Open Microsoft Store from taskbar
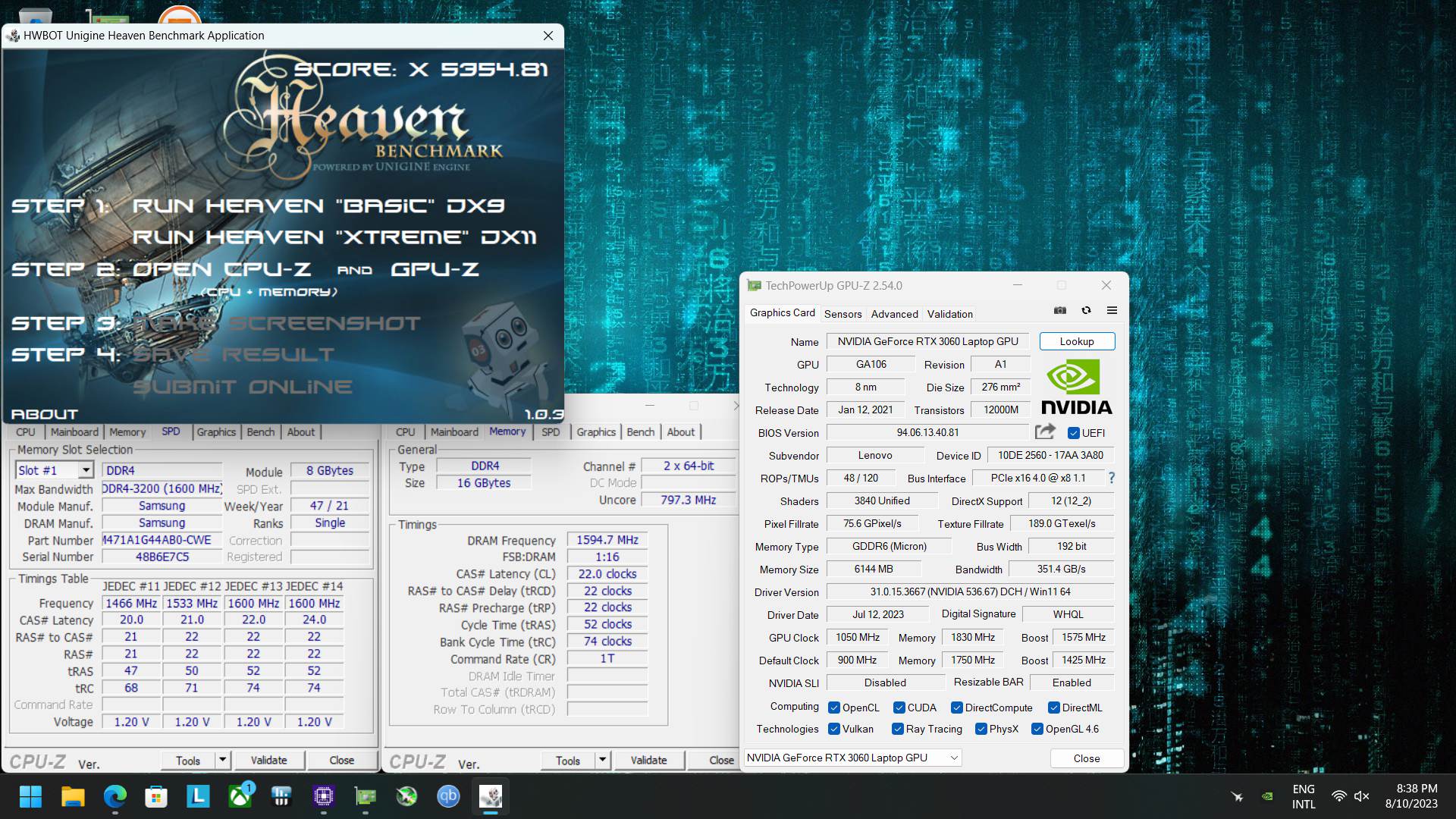Screen dimensions: 1456x819 156,796
